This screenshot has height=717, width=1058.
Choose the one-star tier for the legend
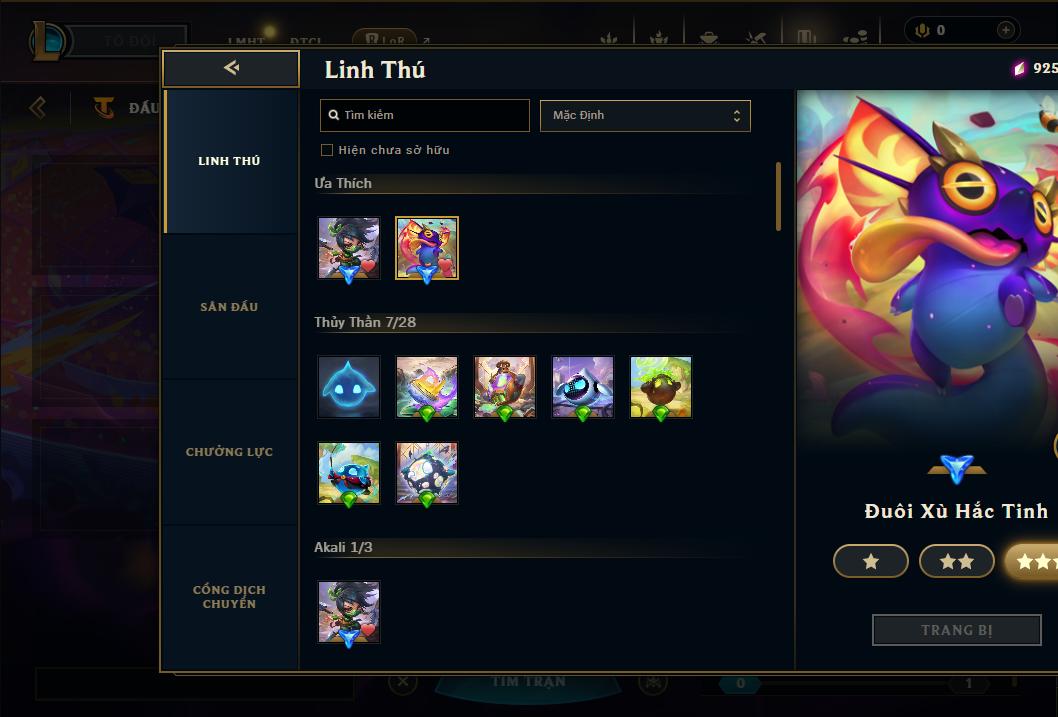[x=870, y=561]
